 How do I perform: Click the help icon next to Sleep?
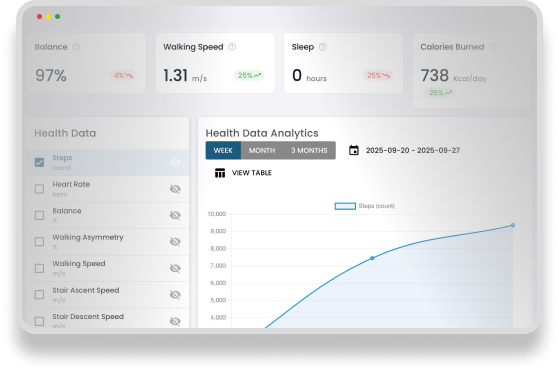tap(323, 47)
